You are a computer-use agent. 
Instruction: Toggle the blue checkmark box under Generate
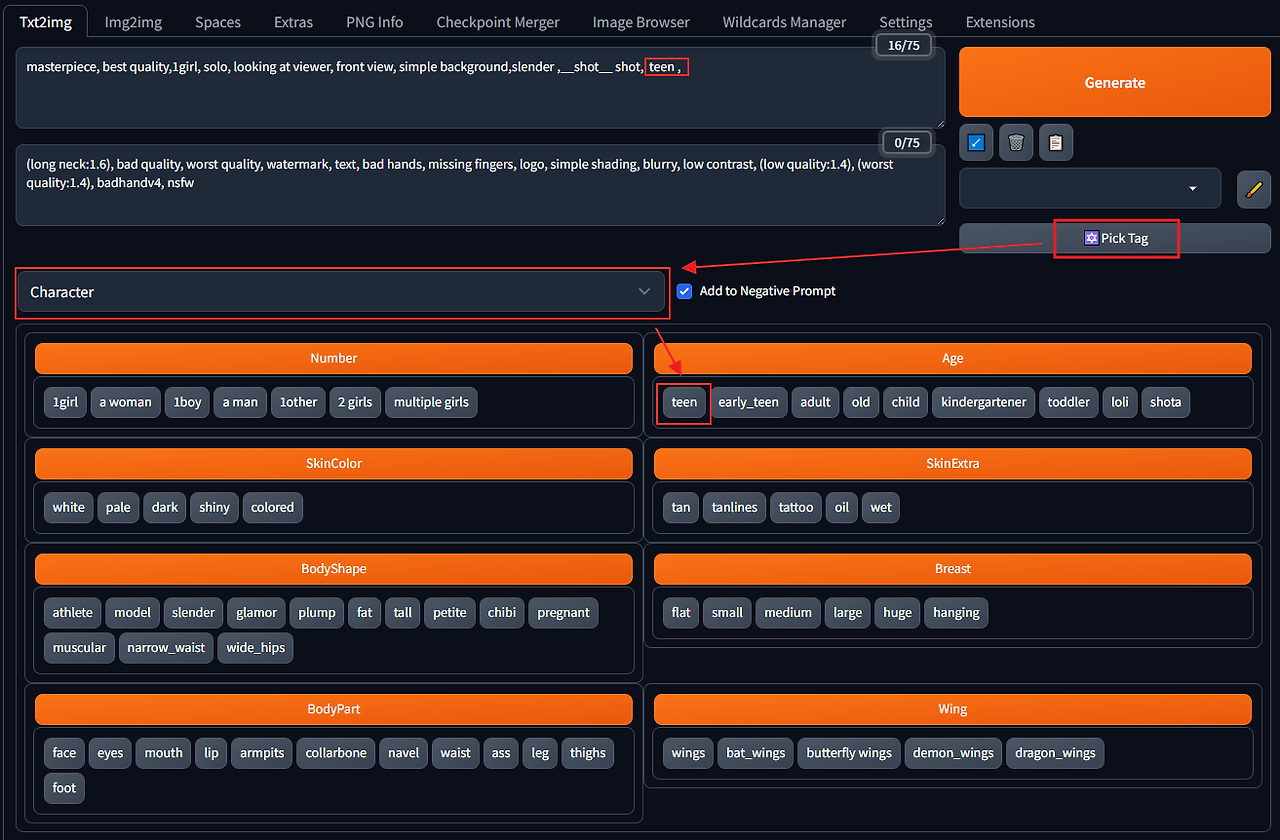(976, 143)
